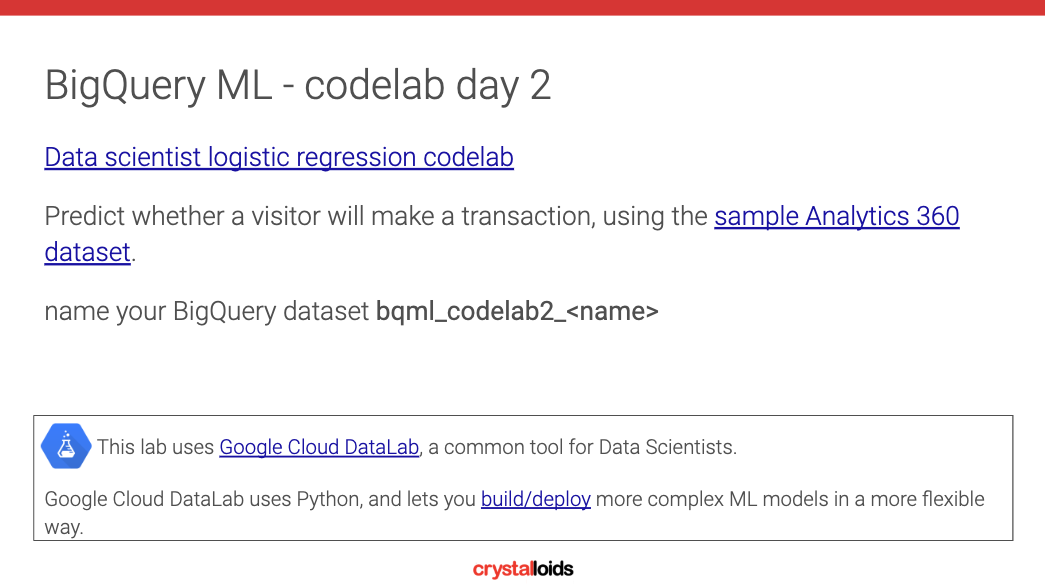This screenshot has height=584, width=1045.
Task: Click the word "way." ending the note
Action: (x=64, y=527)
